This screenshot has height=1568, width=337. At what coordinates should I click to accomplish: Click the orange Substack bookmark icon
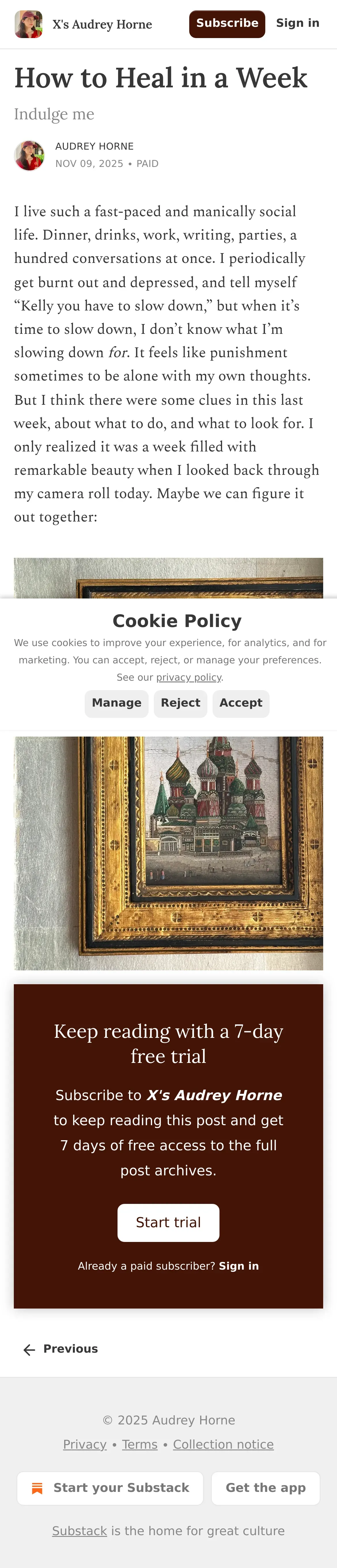[x=37, y=1488]
